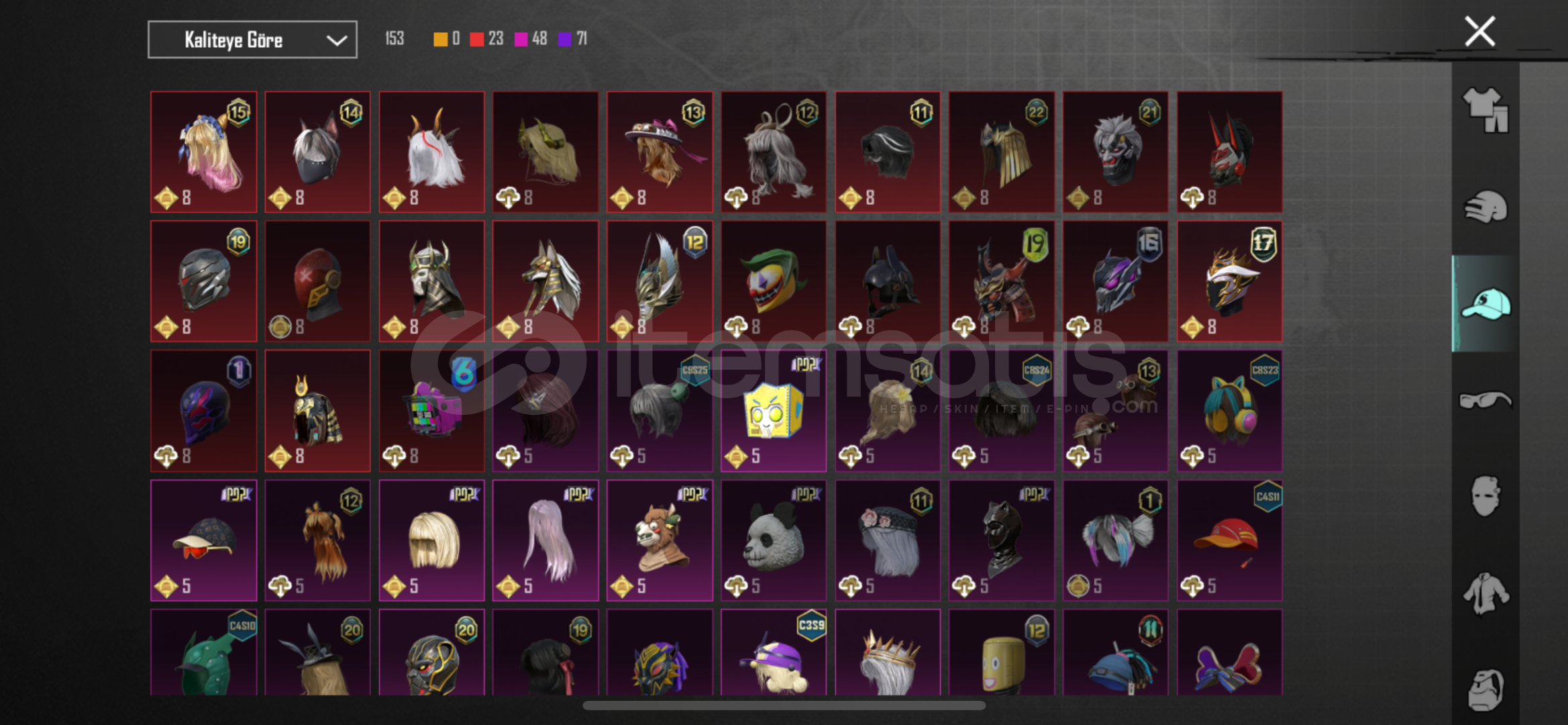This screenshot has width=1568, height=725.
Task: Filter by the orange quality swatch
Action: pos(440,39)
